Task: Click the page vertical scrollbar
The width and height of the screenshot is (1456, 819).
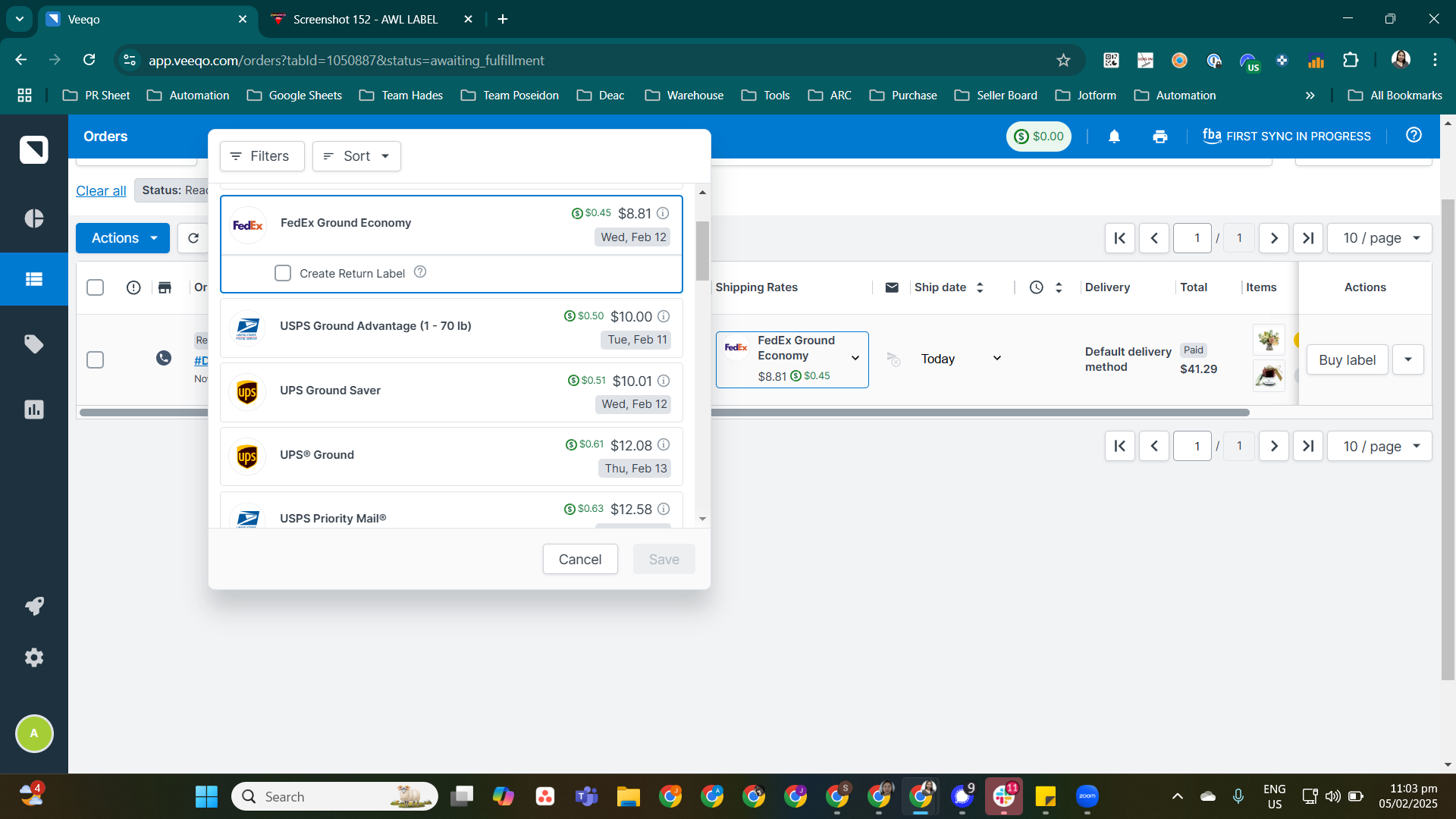Action: click(1448, 440)
